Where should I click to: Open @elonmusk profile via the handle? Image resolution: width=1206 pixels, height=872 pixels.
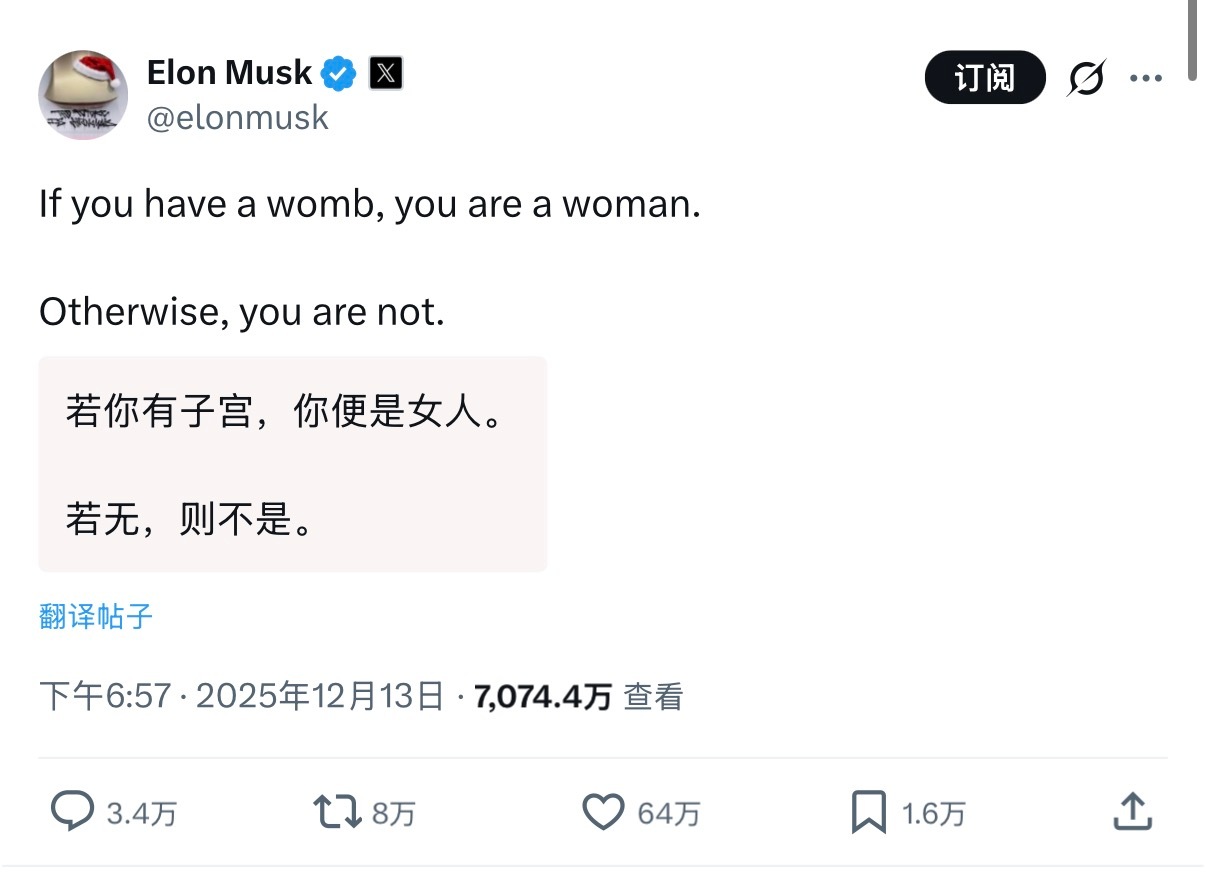(237, 117)
